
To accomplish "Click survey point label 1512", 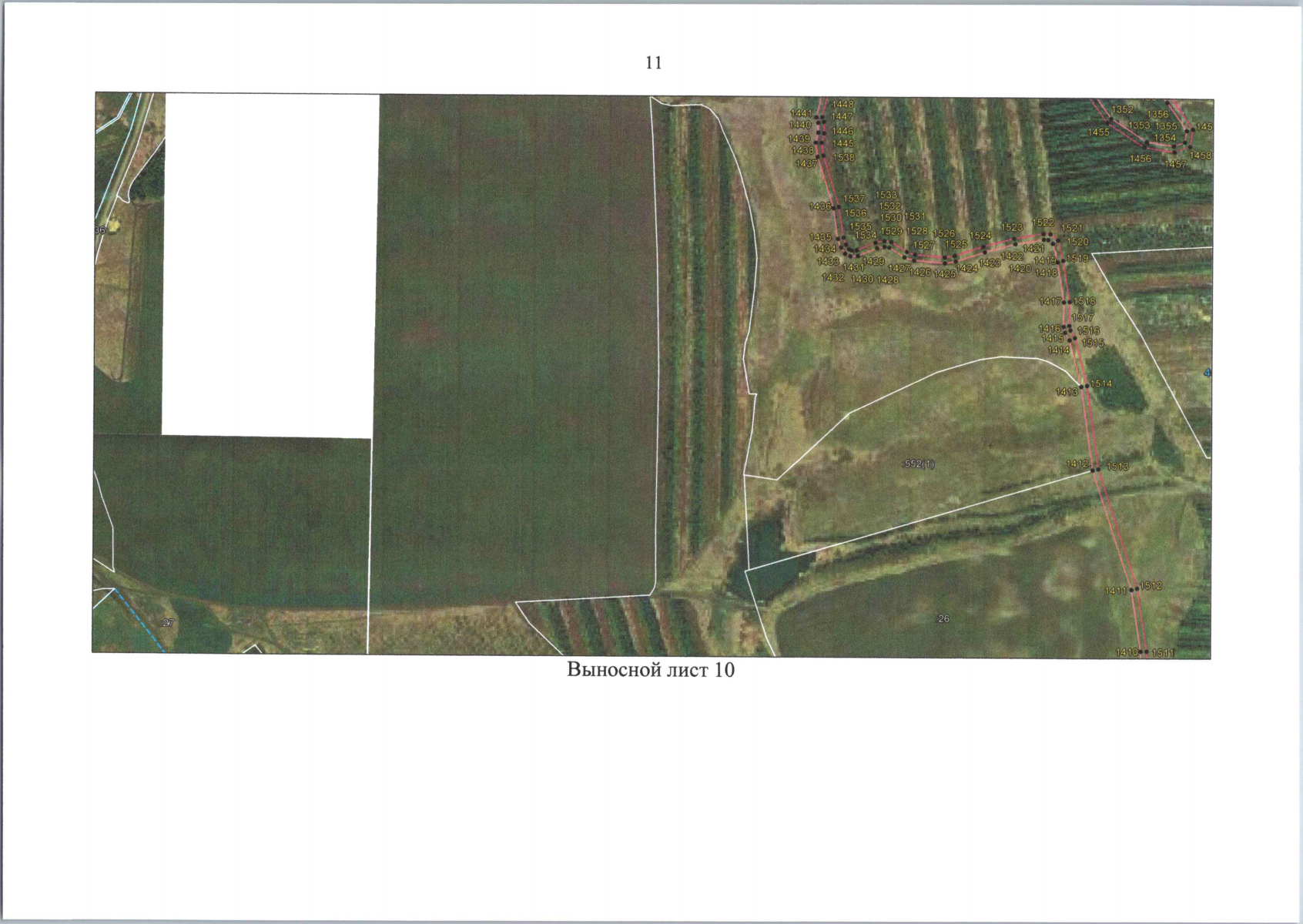I will coord(1151,586).
